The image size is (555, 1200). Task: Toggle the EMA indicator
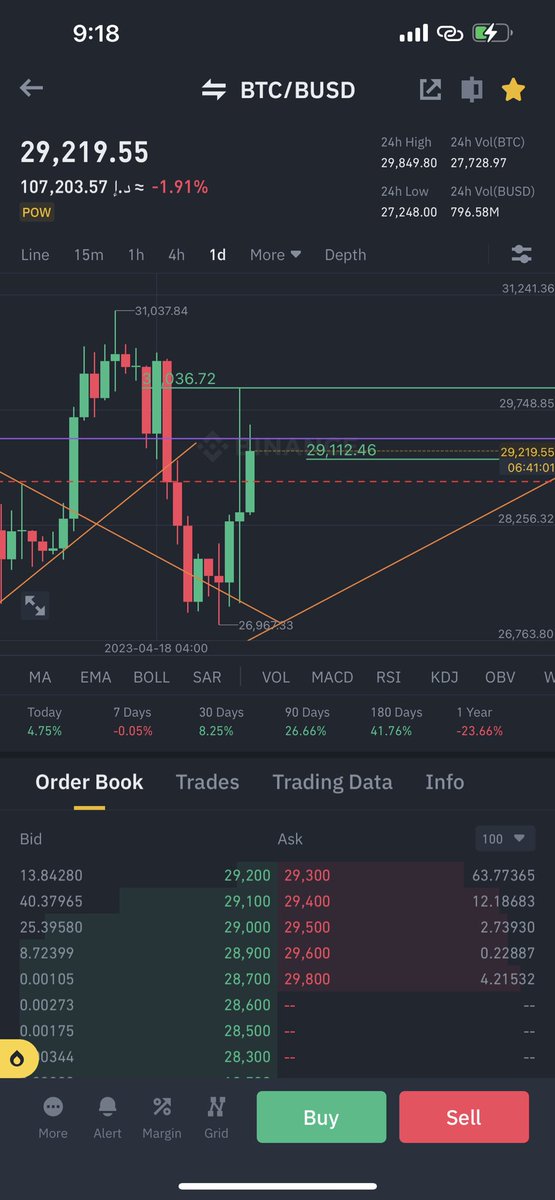tap(95, 677)
